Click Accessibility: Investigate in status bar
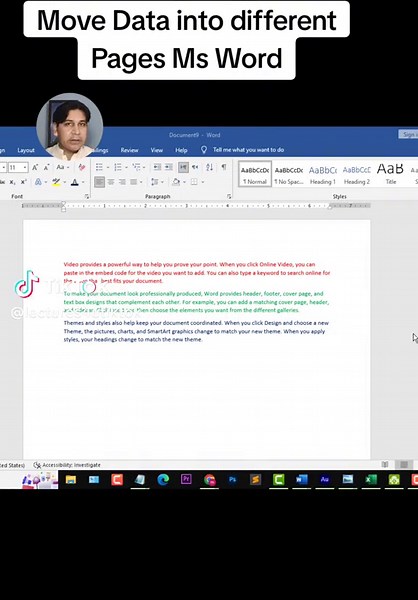Viewport: 418px width, 600px height. (x=67, y=465)
